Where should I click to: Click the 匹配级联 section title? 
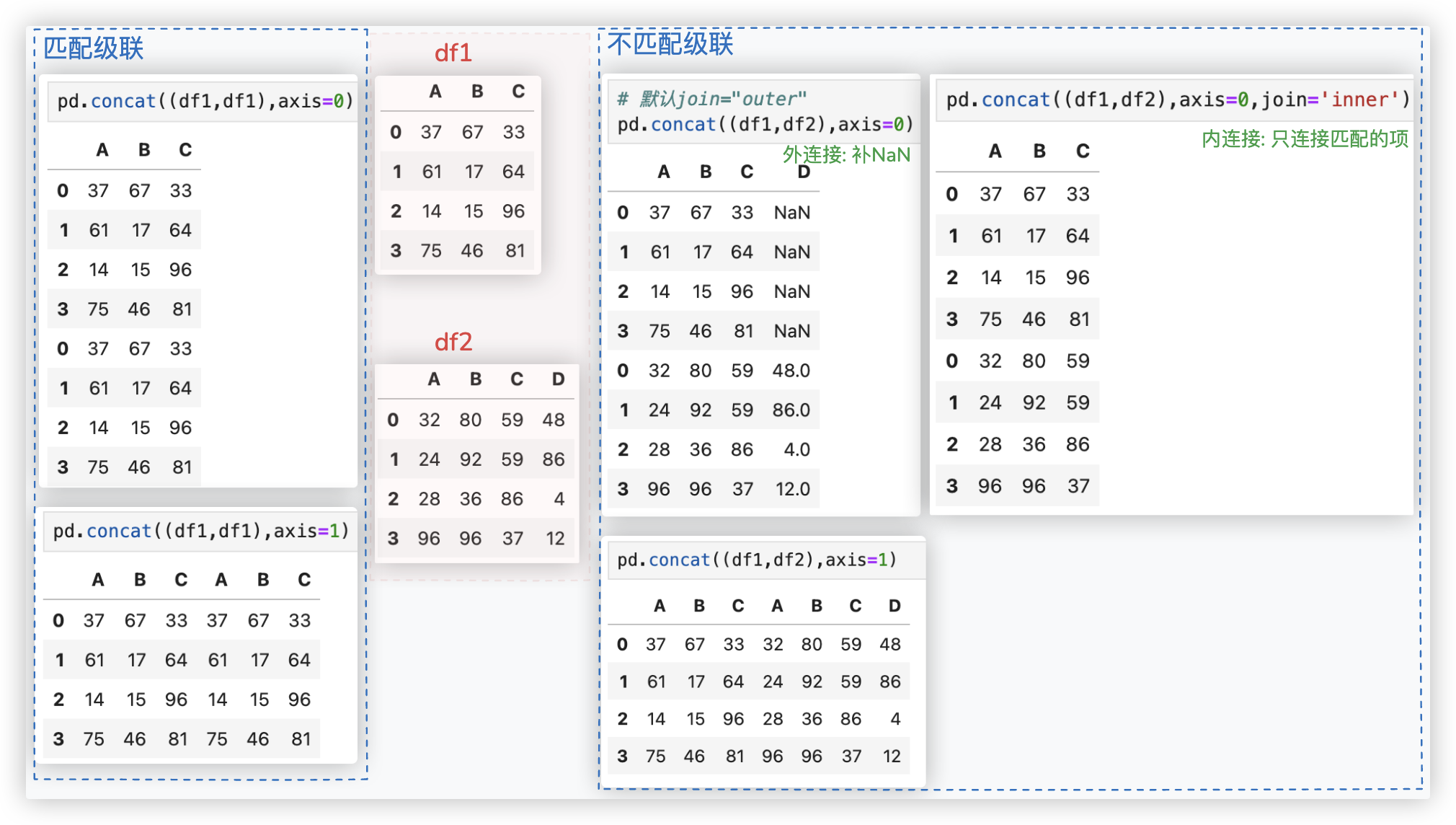[93, 48]
